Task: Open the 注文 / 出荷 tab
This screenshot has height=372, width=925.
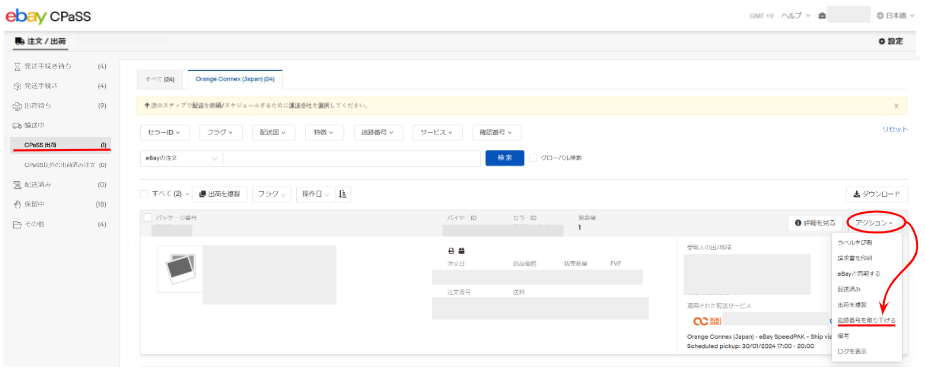Action: tap(41, 41)
